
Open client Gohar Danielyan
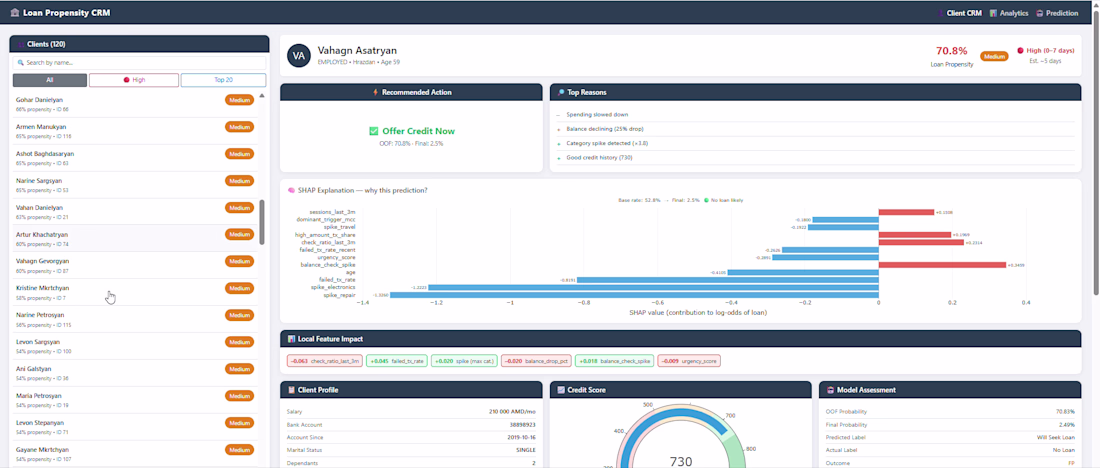coord(135,104)
